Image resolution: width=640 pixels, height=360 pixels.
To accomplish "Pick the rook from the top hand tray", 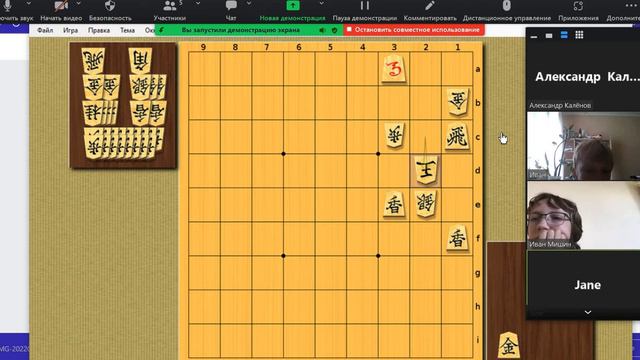I will (x=93, y=61).
